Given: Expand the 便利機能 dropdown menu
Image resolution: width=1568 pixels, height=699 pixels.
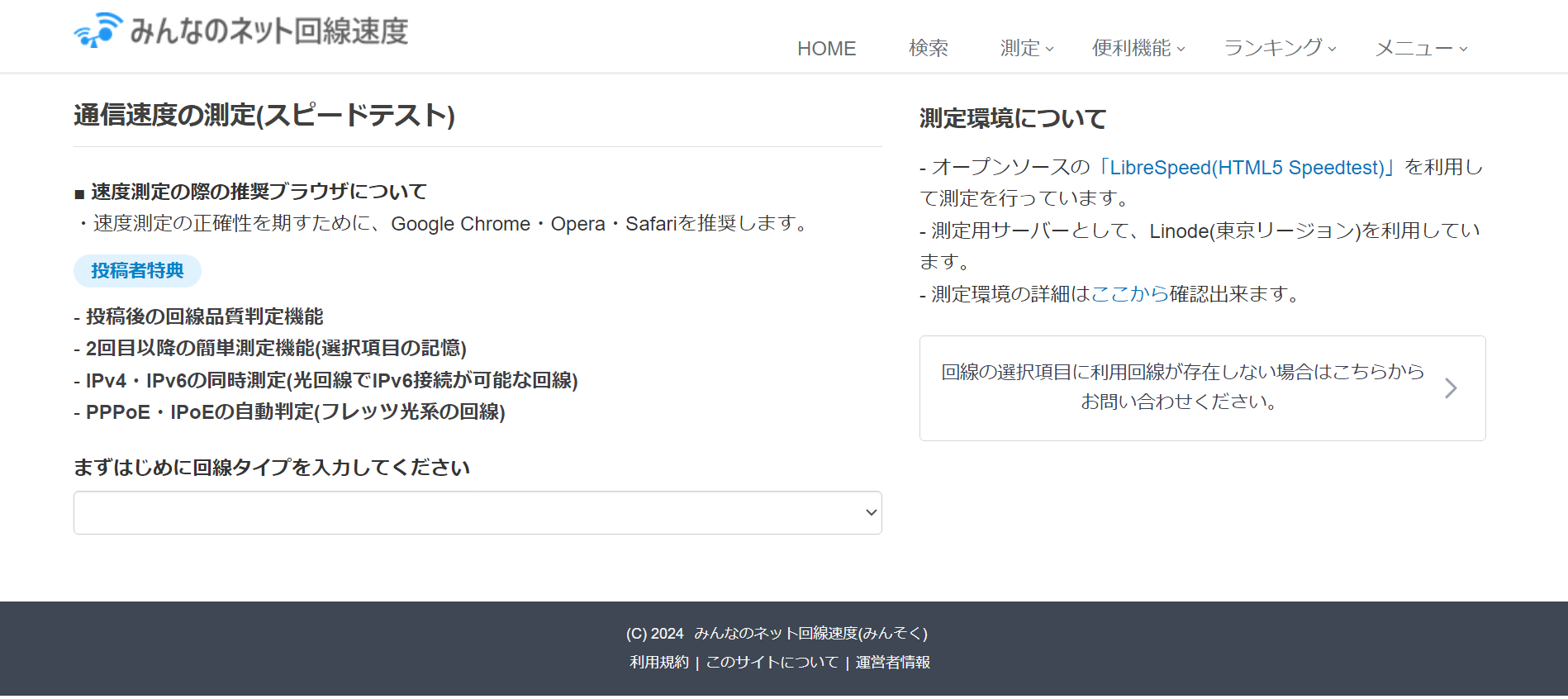Looking at the screenshot, I should click(1138, 49).
